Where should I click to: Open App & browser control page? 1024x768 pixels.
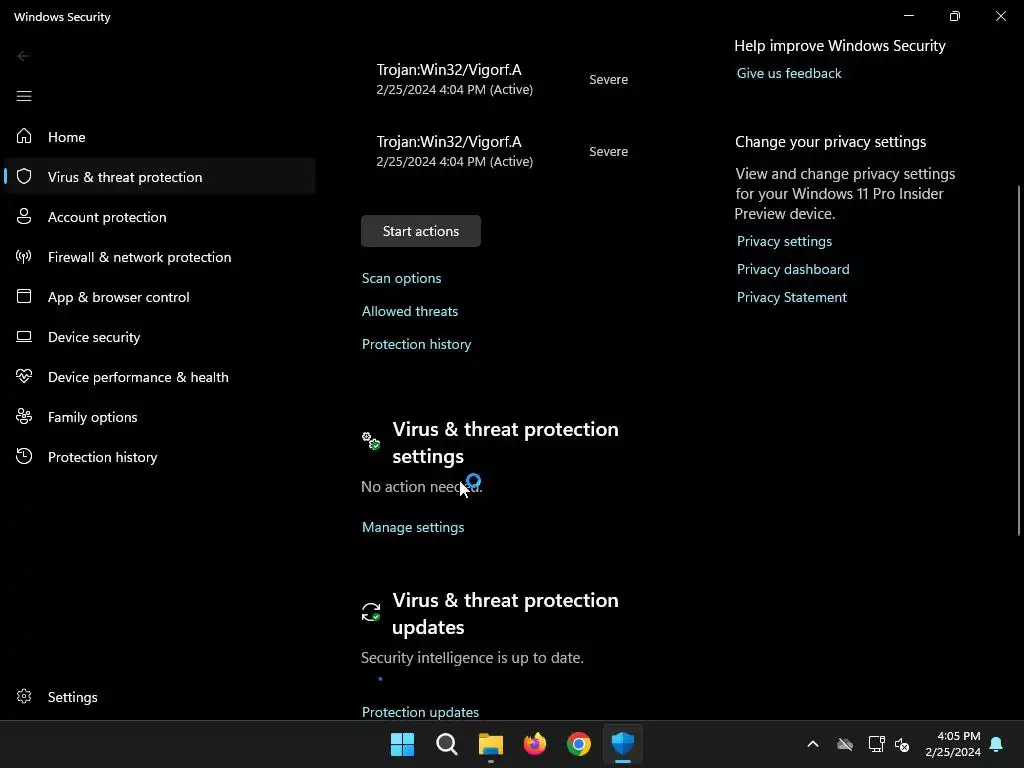pos(160,296)
